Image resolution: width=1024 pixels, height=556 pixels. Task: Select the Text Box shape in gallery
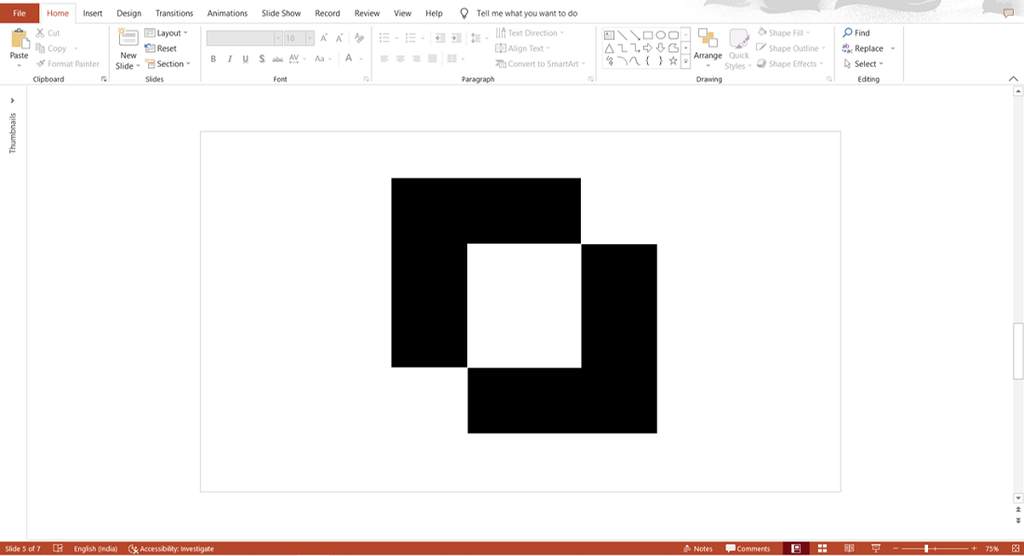(x=609, y=35)
